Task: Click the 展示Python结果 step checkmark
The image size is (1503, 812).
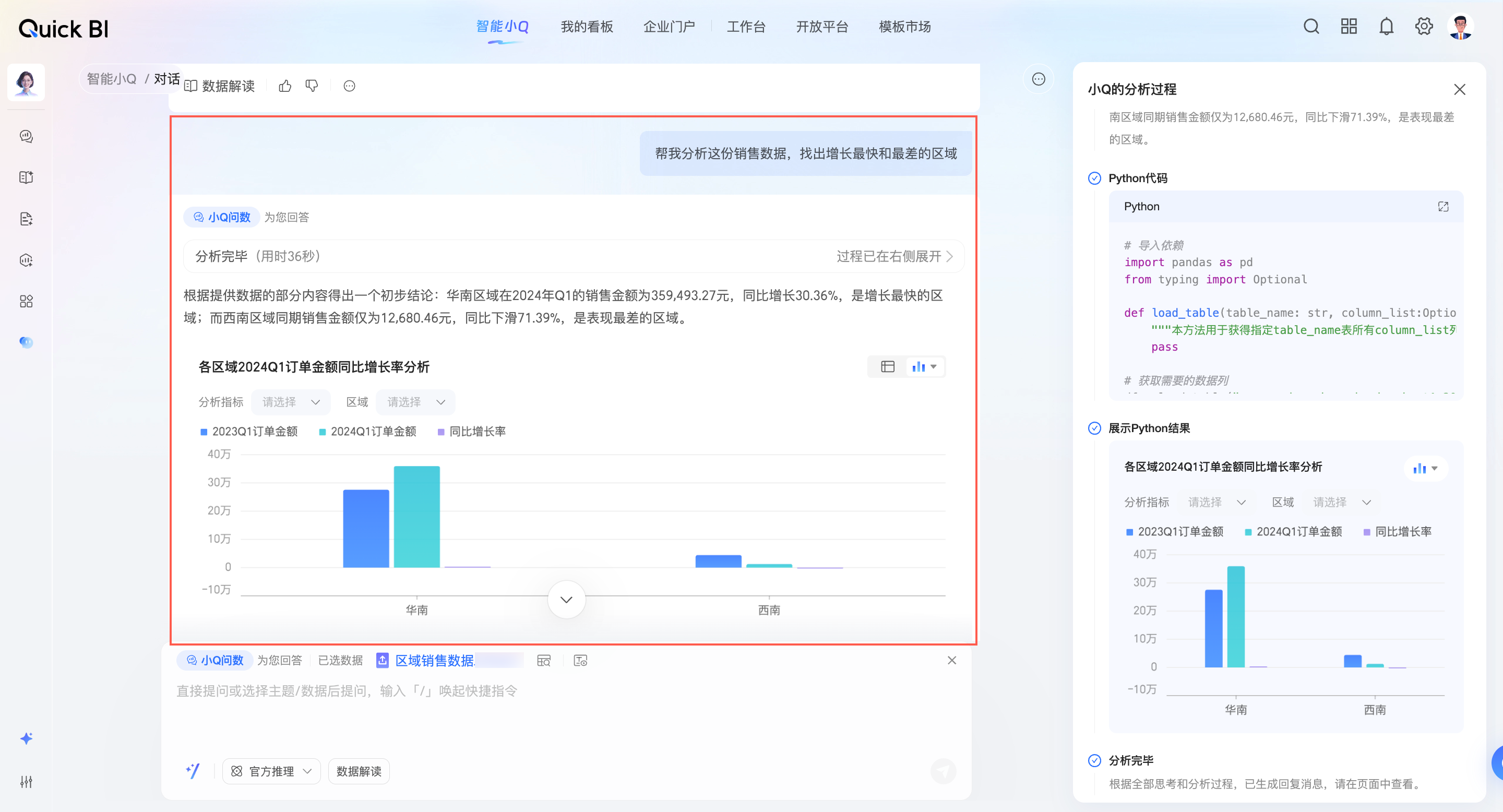Action: [x=1094, y=428]
